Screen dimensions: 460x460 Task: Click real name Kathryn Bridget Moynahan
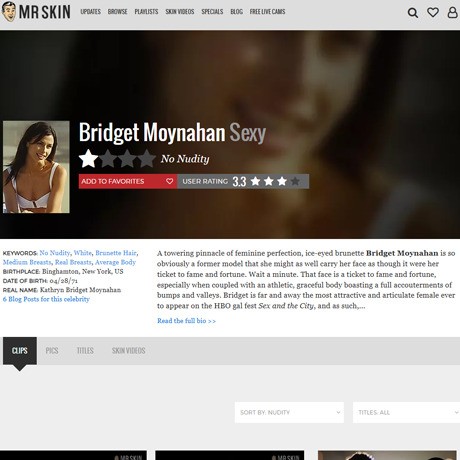tap(80, 290)
